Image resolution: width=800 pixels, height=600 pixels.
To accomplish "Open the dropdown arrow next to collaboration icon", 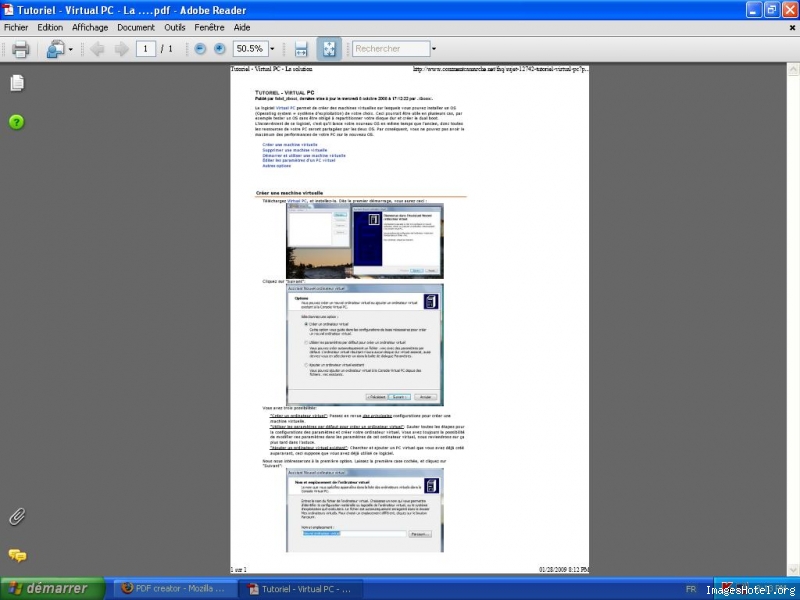I will coord(70,49).
